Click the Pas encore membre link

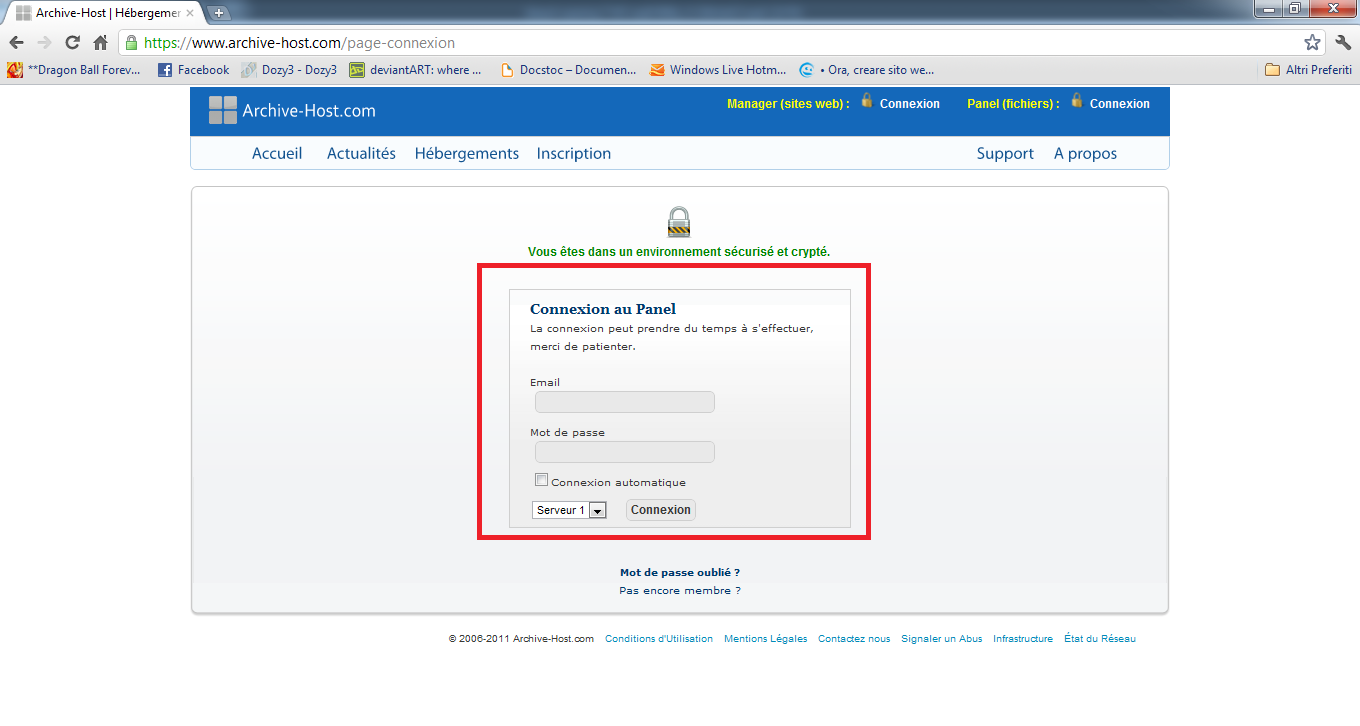[680, 591]
